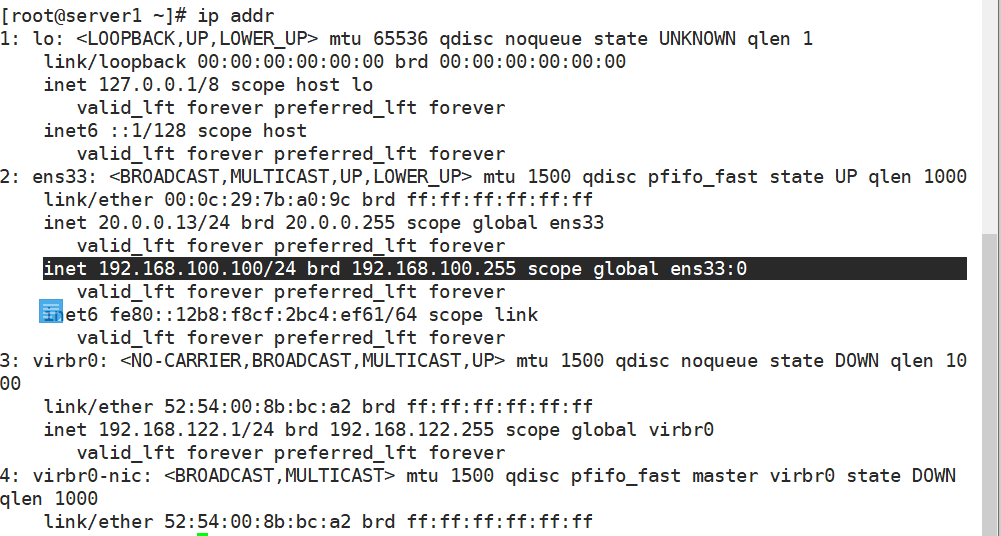
Task: Click the "2: ens33:" interface name
Action: tap(49, 177)
